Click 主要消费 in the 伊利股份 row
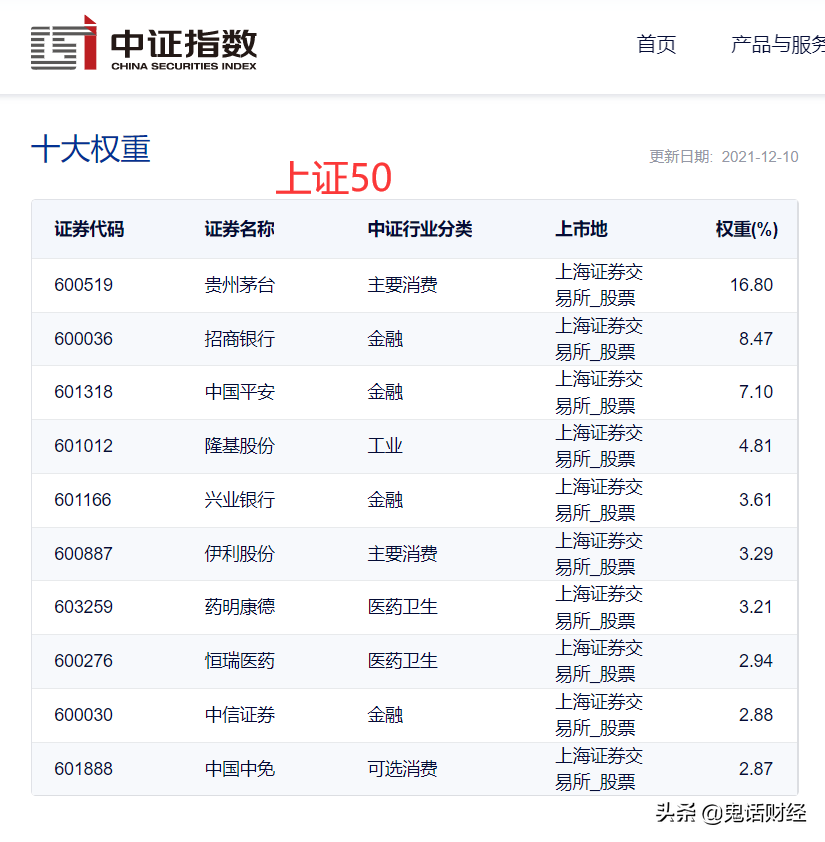 [402, 554]
